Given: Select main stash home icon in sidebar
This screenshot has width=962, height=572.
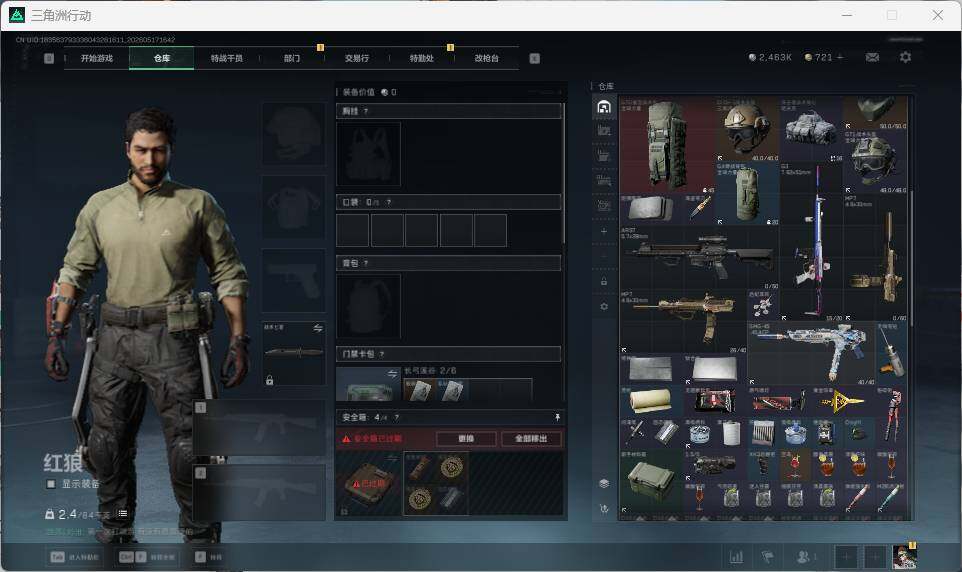Looking at the screenshot, I should point(604,107).
